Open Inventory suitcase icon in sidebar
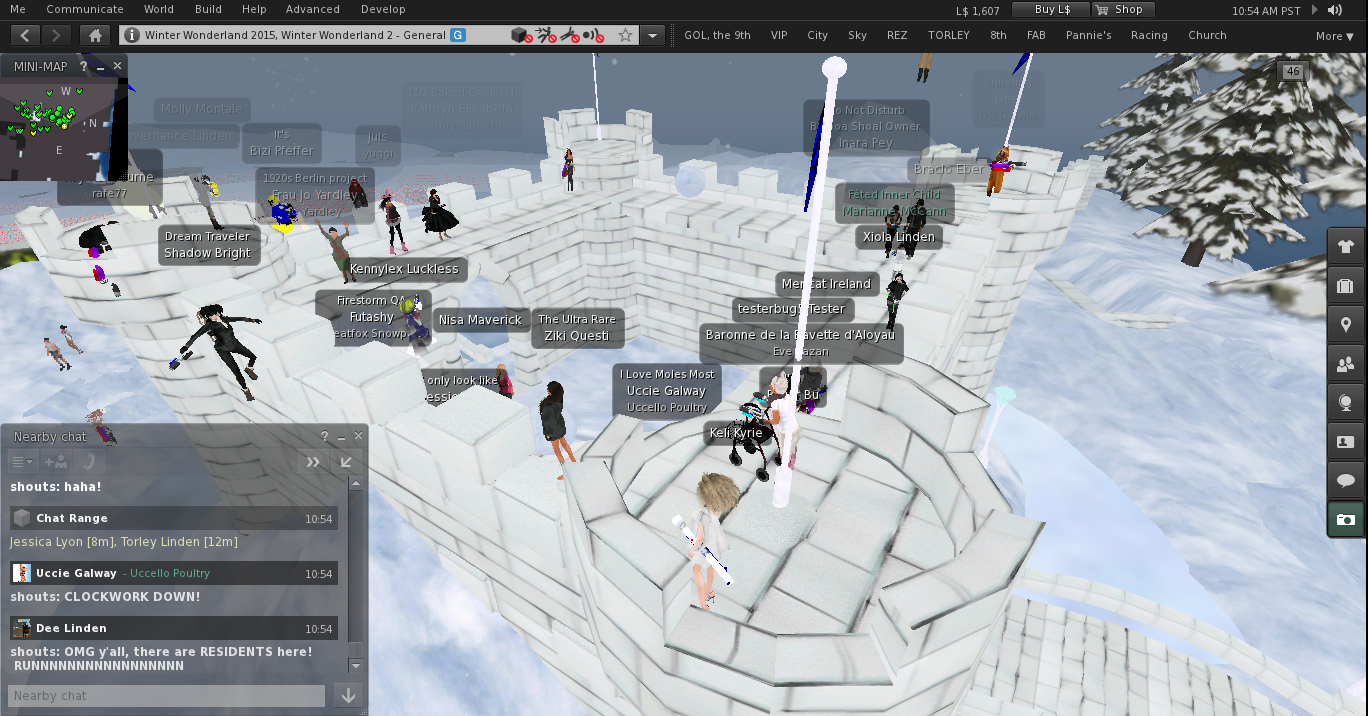The width and height of the screenshot is (1368, 716). [x=1345, y=286]
